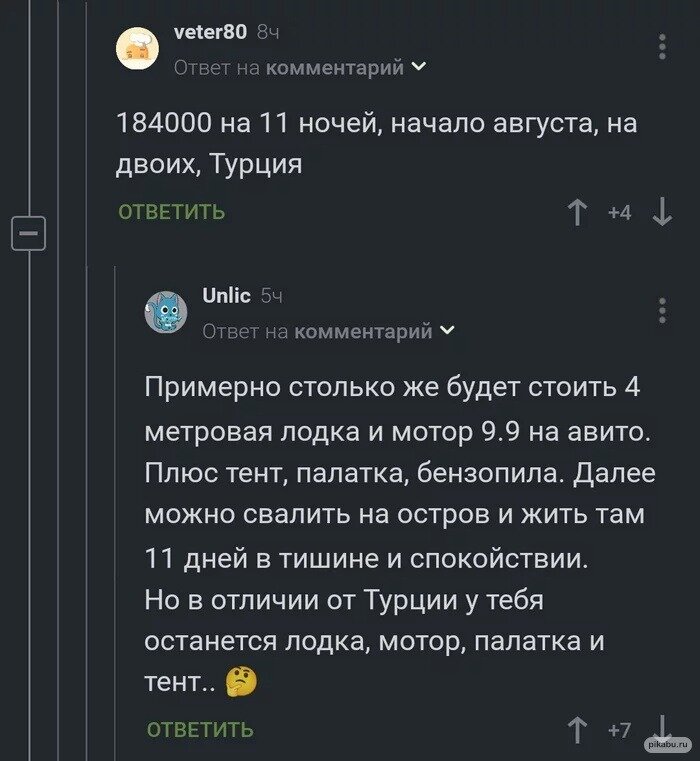Click the 8ч timestamp on veter80's comment
The image size is (700, 761).
(268, 33)
